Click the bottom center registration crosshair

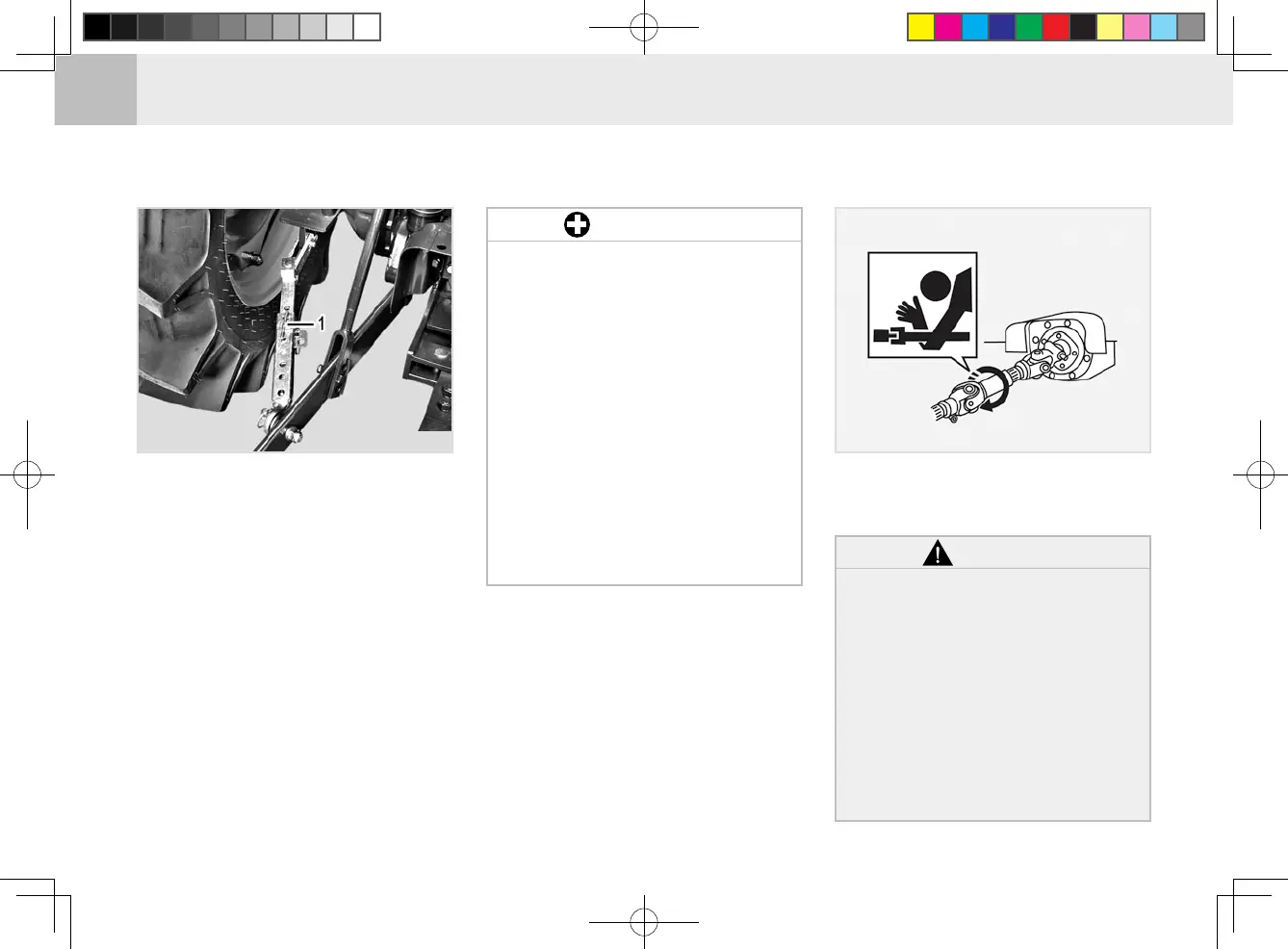[644, 922]
